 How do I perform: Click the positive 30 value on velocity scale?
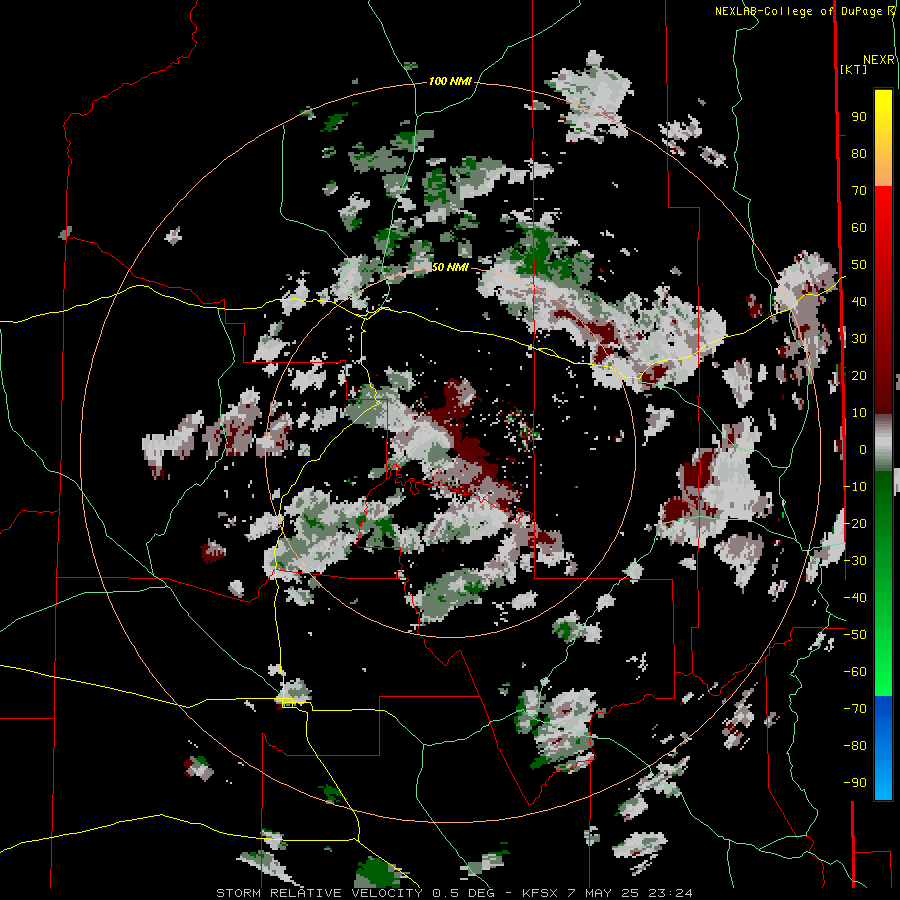coord(859,339)
